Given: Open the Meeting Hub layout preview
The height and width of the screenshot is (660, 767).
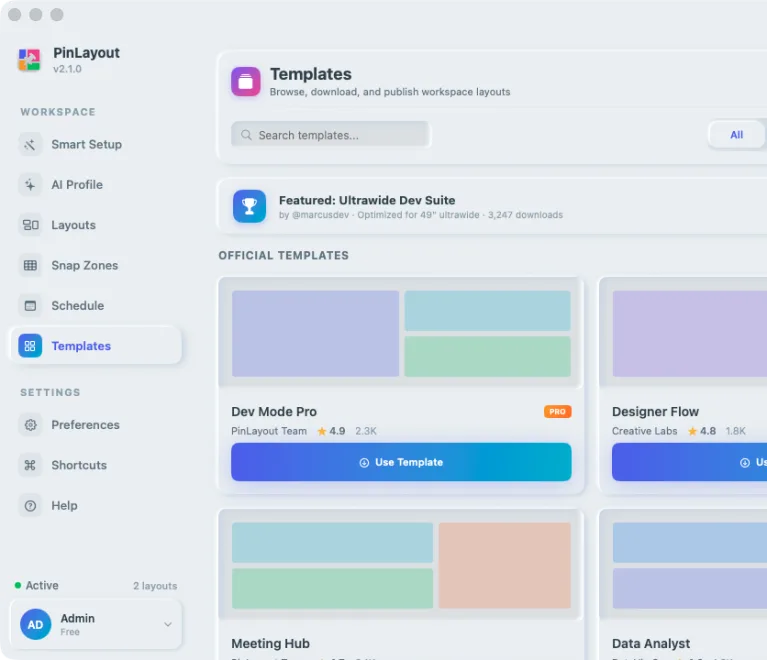Looking at the screenshot, I should (x=401, y=566).
